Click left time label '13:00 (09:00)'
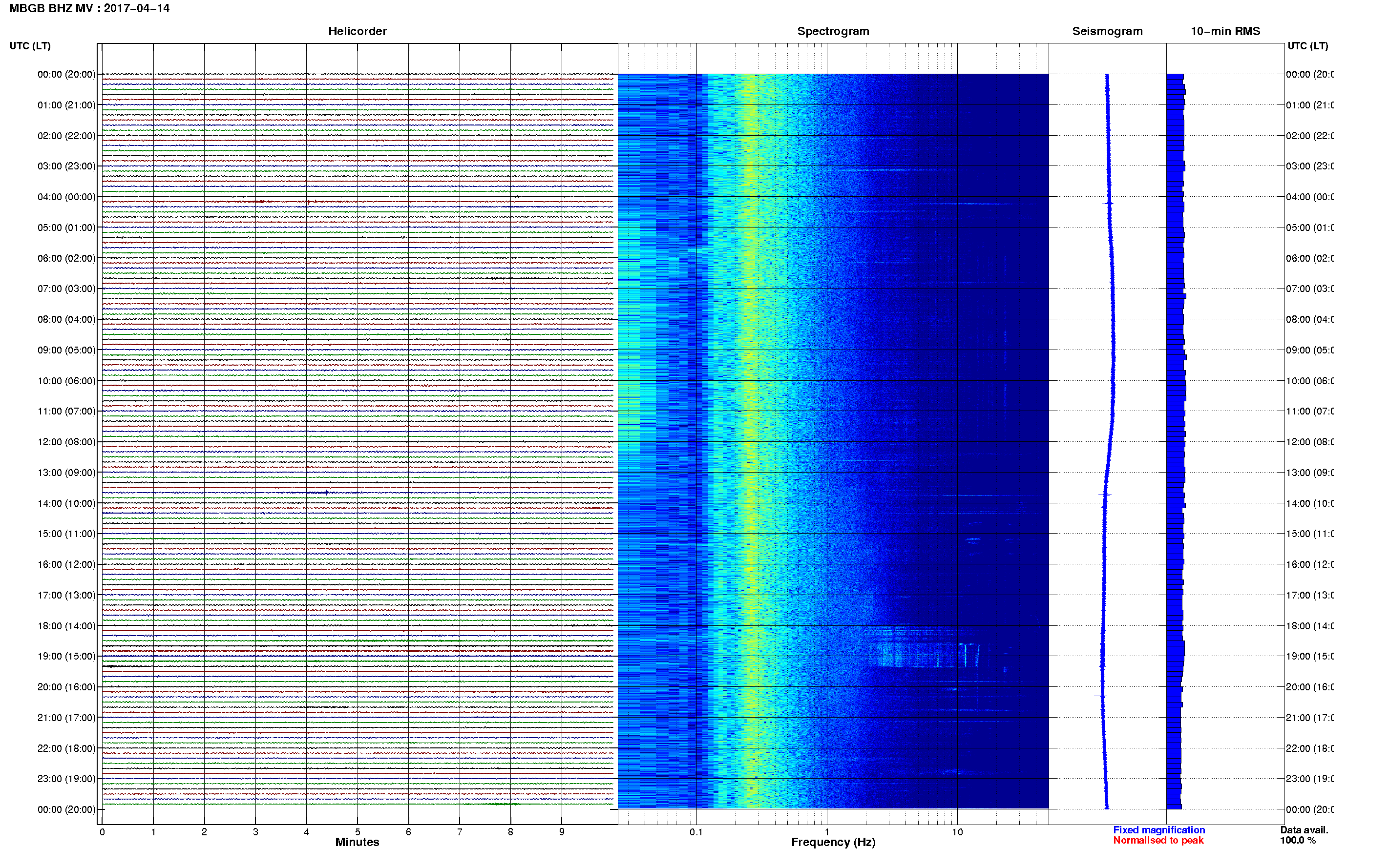Viewport: 1389px width, 868px height. tap(66, 473)
